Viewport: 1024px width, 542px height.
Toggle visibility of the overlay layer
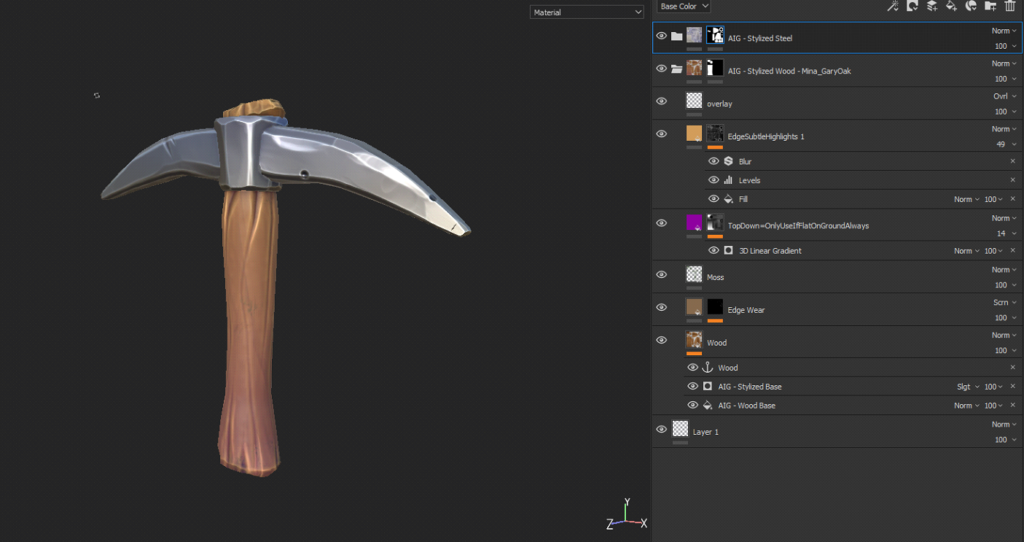point(662,101)
